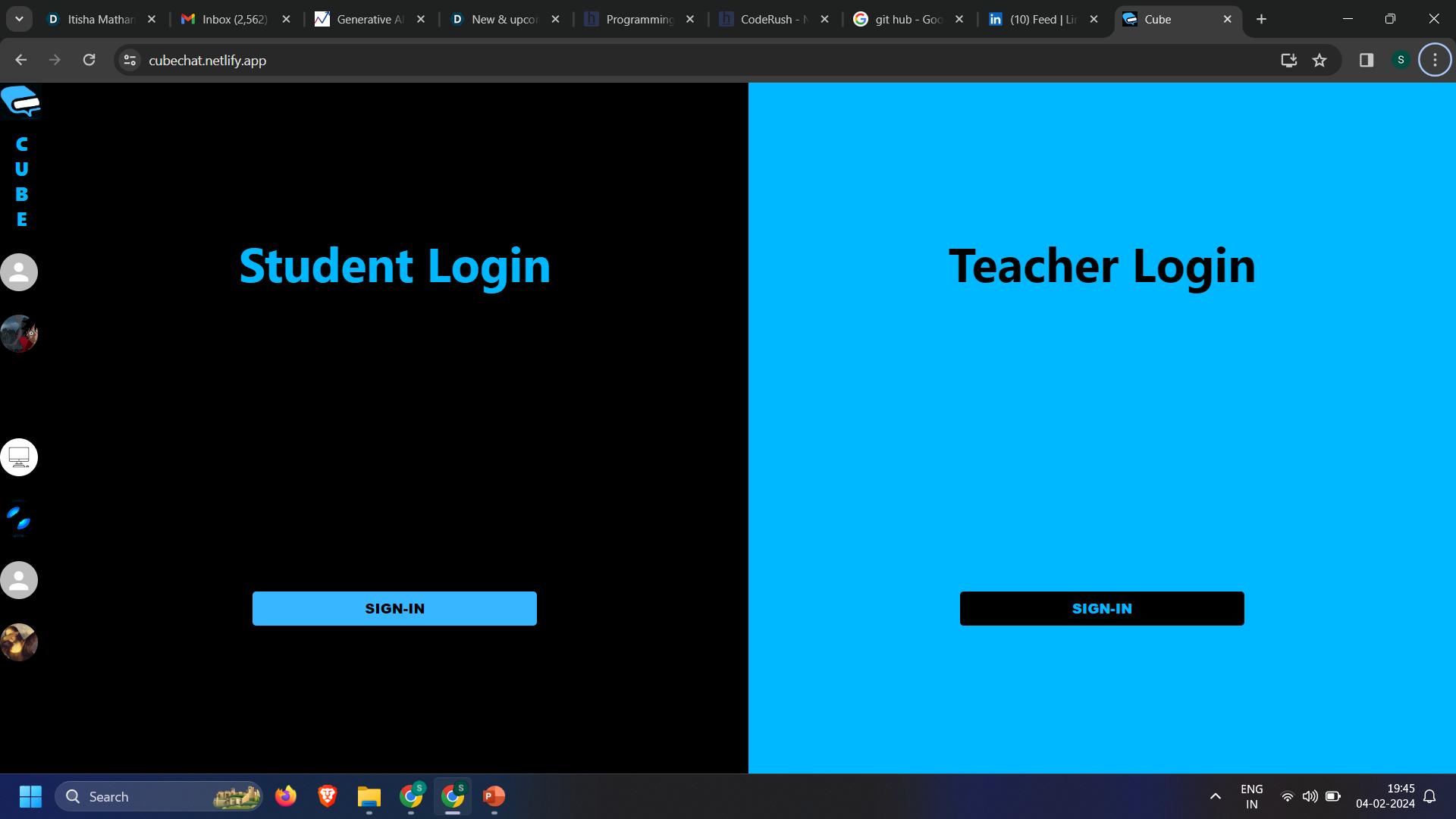
Task: Open the Chrome three-dot menu
Action: coord(1435,60)
